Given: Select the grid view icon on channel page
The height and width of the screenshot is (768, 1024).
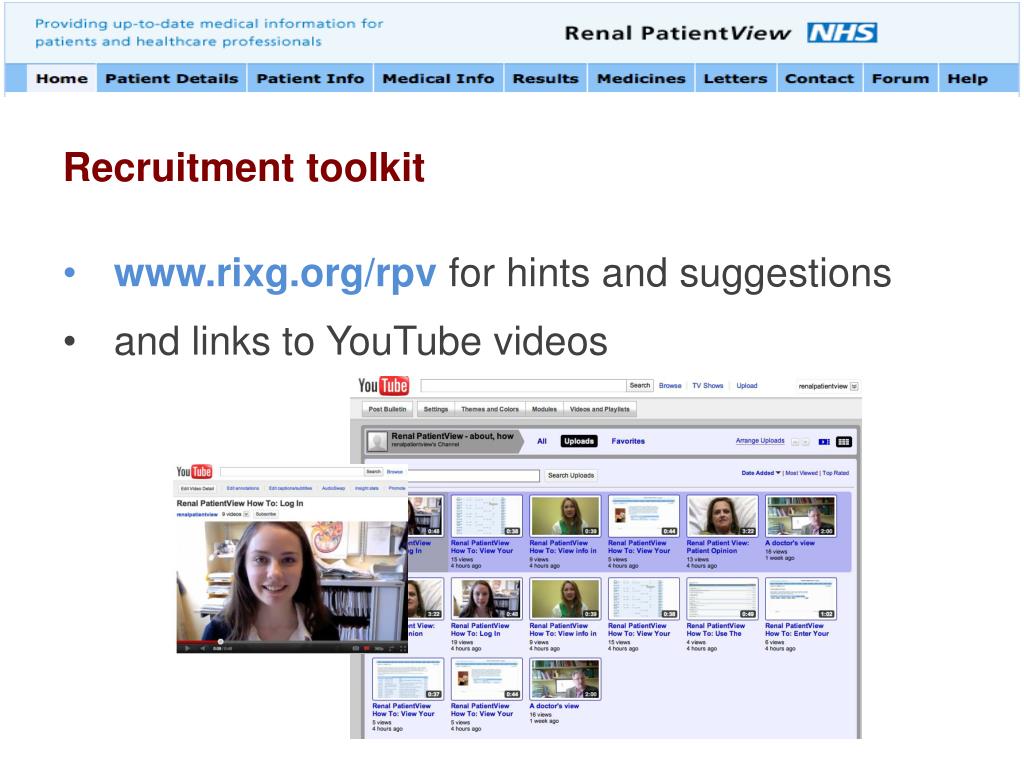Looking at the screenshot, I should click(x=844, y=442).
